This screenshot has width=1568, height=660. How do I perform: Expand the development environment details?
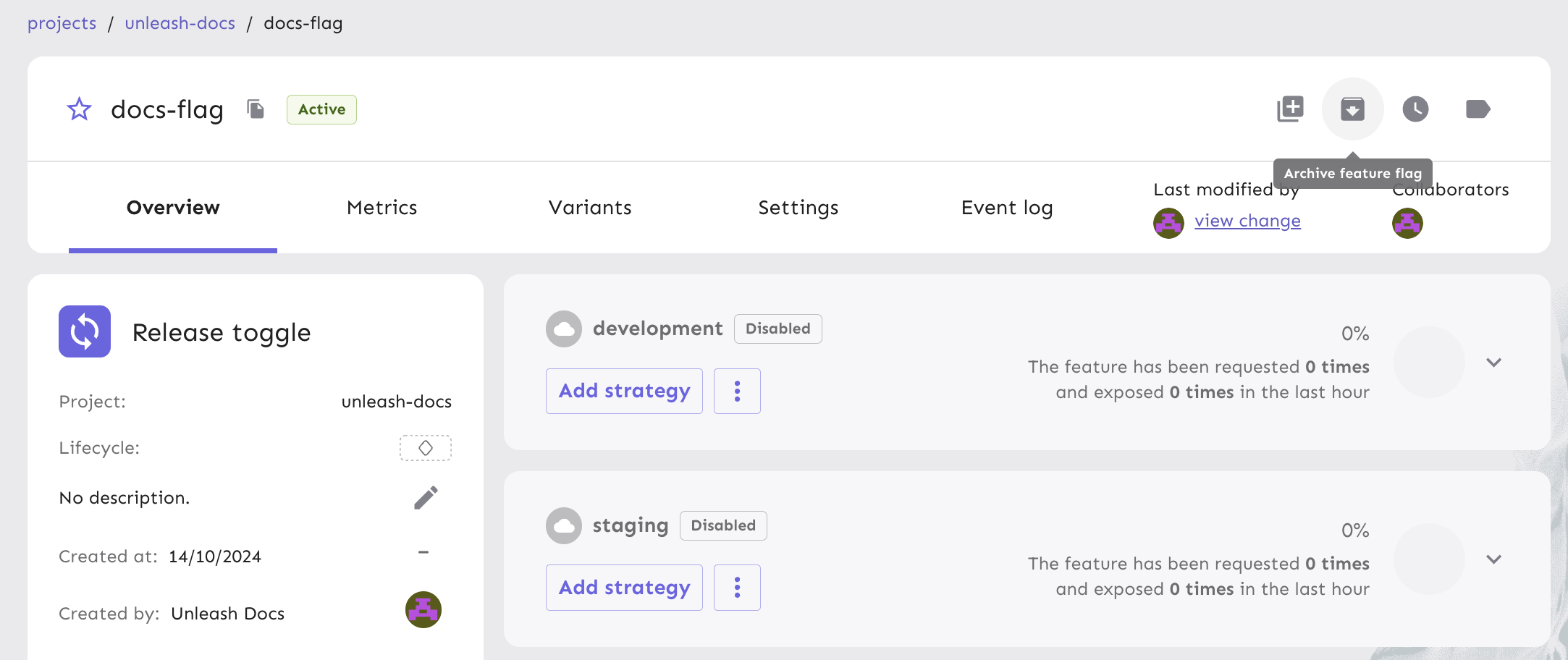tap(1494, 363)
